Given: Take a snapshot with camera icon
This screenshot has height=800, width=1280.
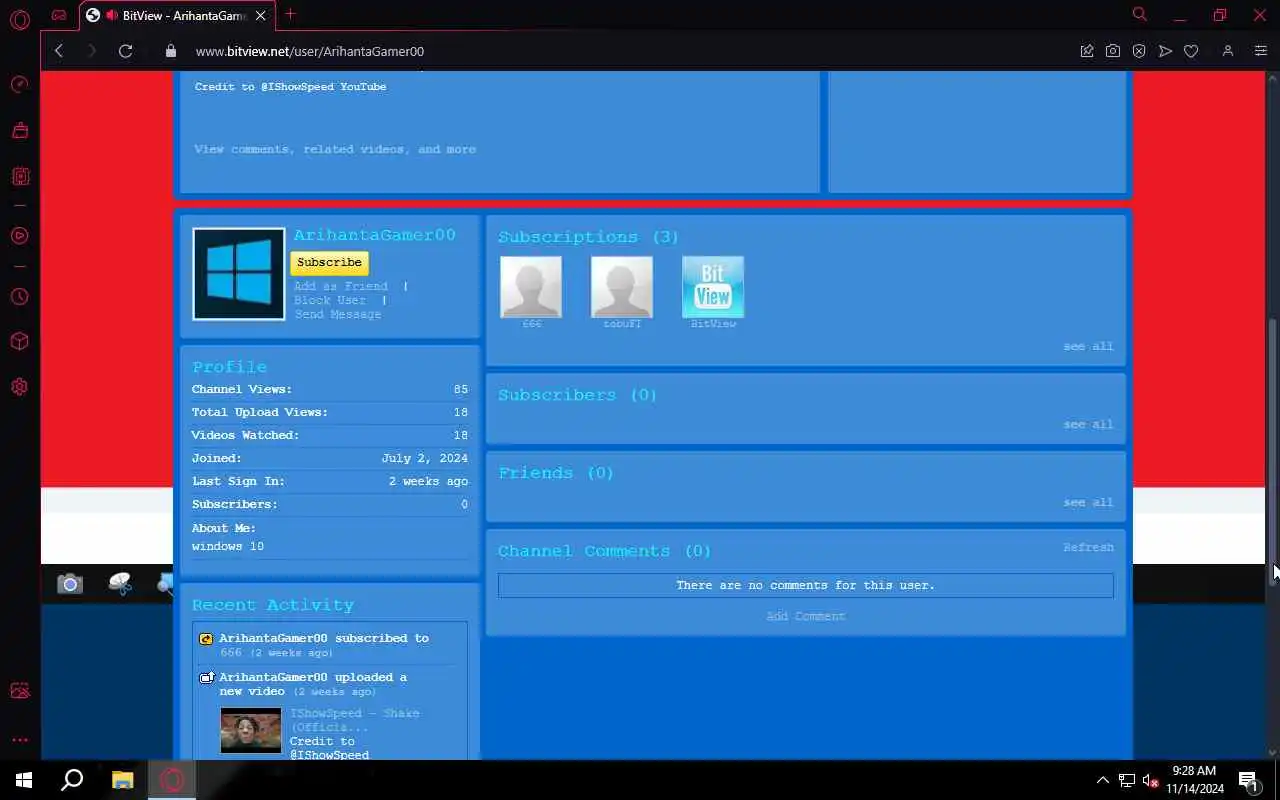Looking at the screenshot, I should 1113,51.
